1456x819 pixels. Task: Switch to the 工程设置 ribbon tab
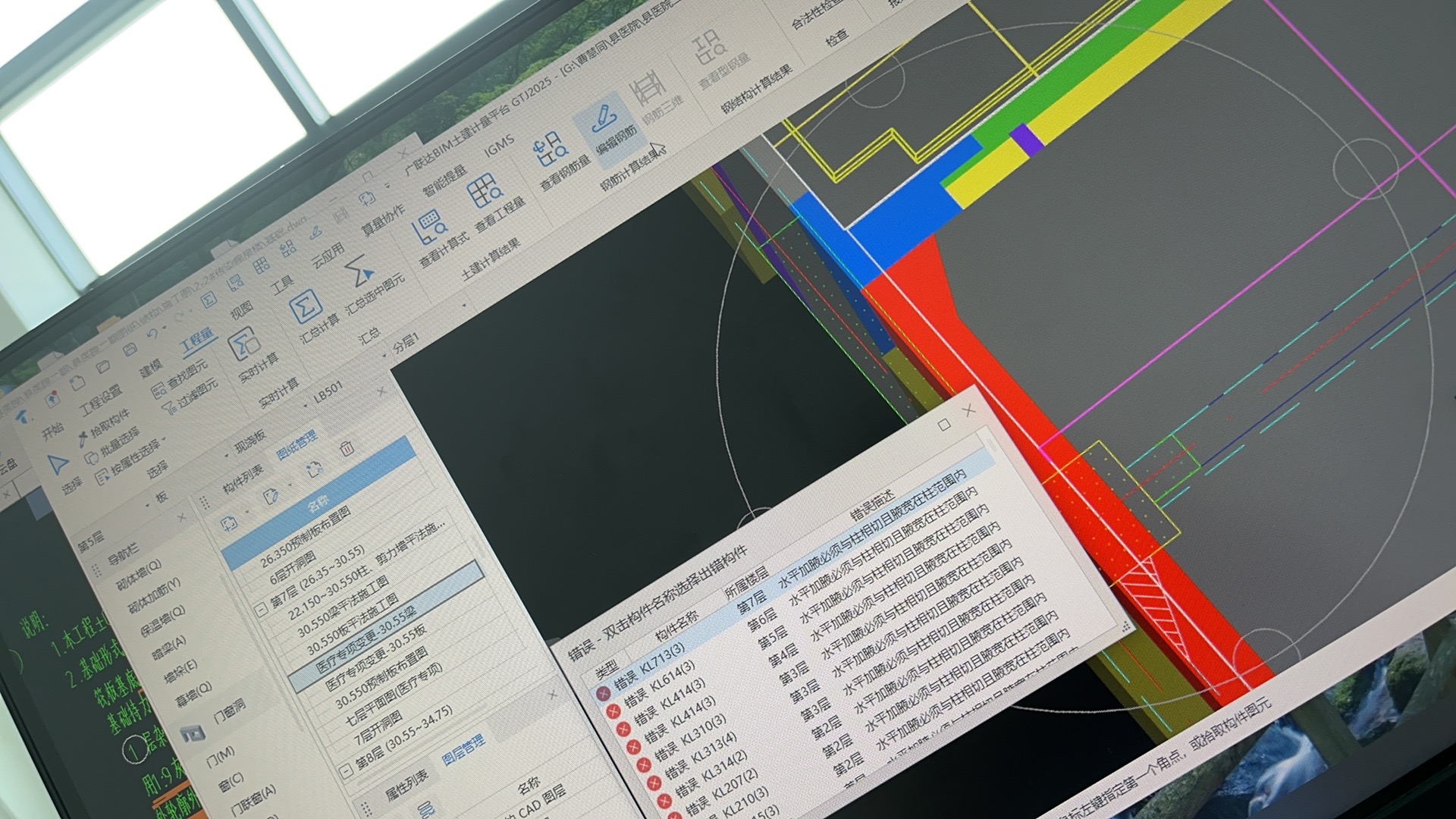tap(102, 399)
